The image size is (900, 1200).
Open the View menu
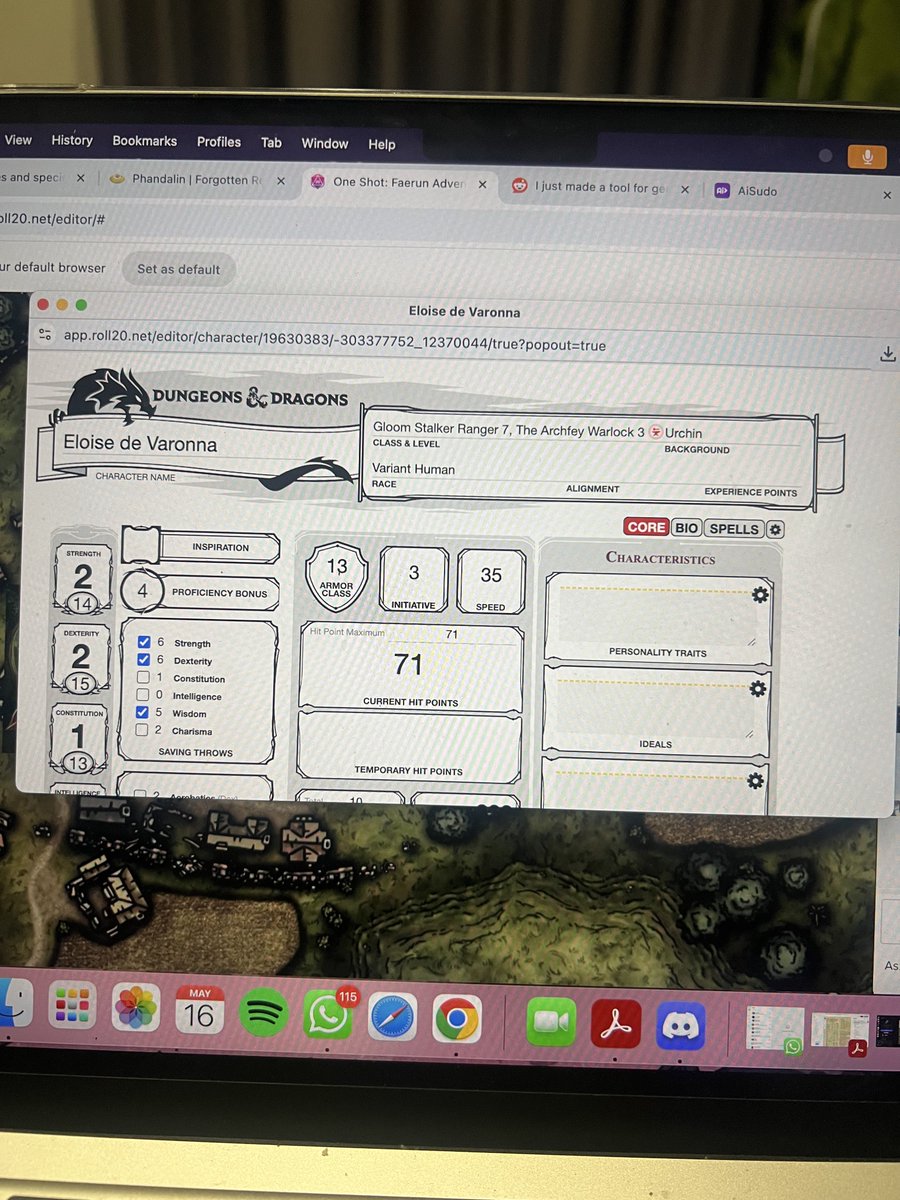pyautogui.click(x=18, y=140)
